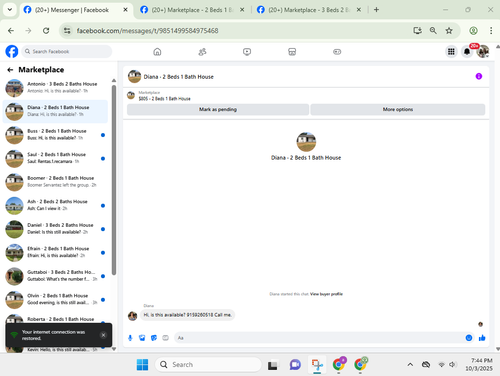The image size is (500, 376).
Task: Click the message text input field
Action: click(318, 338)
